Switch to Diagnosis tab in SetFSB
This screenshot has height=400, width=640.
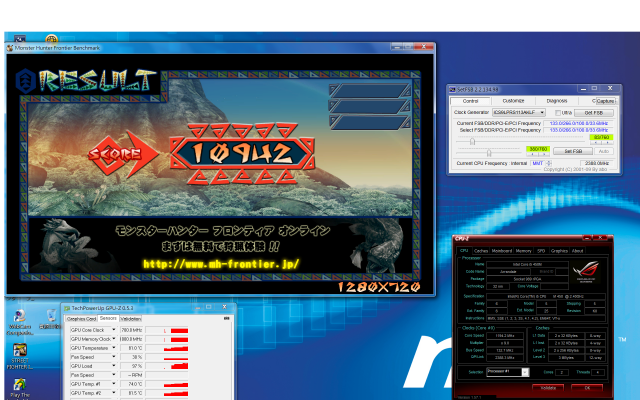pos(557,101)
